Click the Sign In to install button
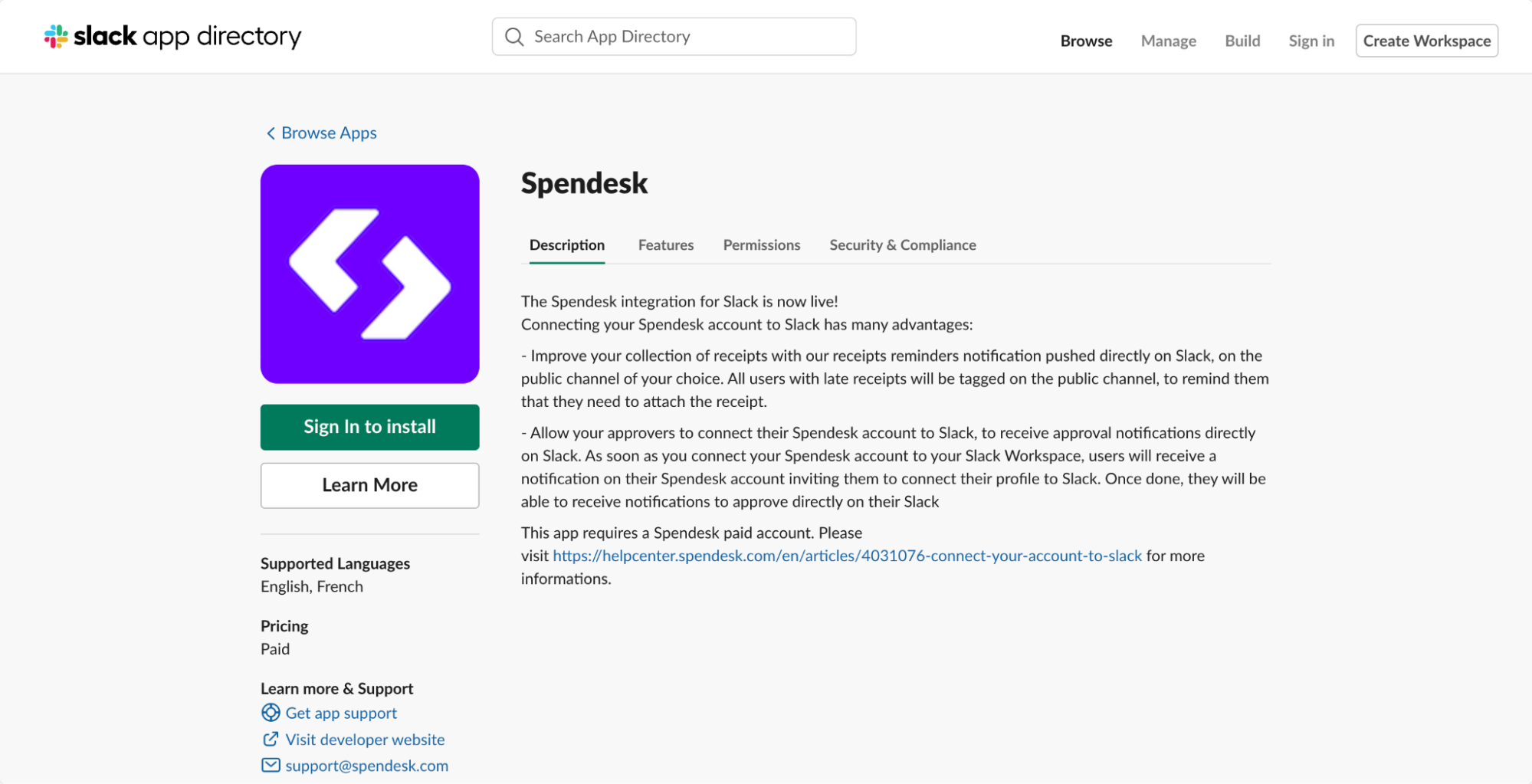 [x=369, y=427]
